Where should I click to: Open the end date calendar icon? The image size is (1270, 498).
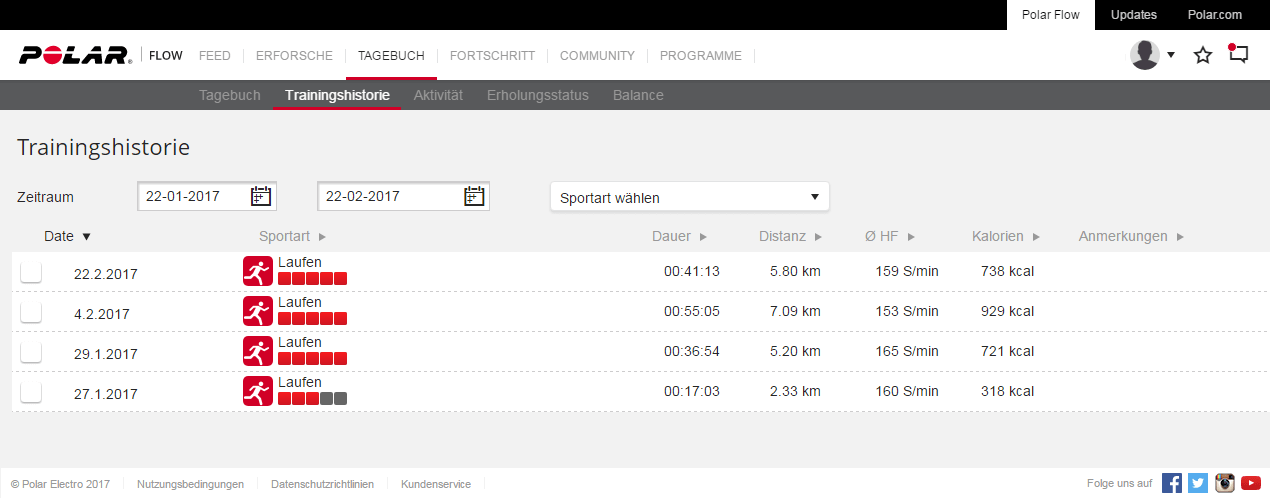coord(474,196)
